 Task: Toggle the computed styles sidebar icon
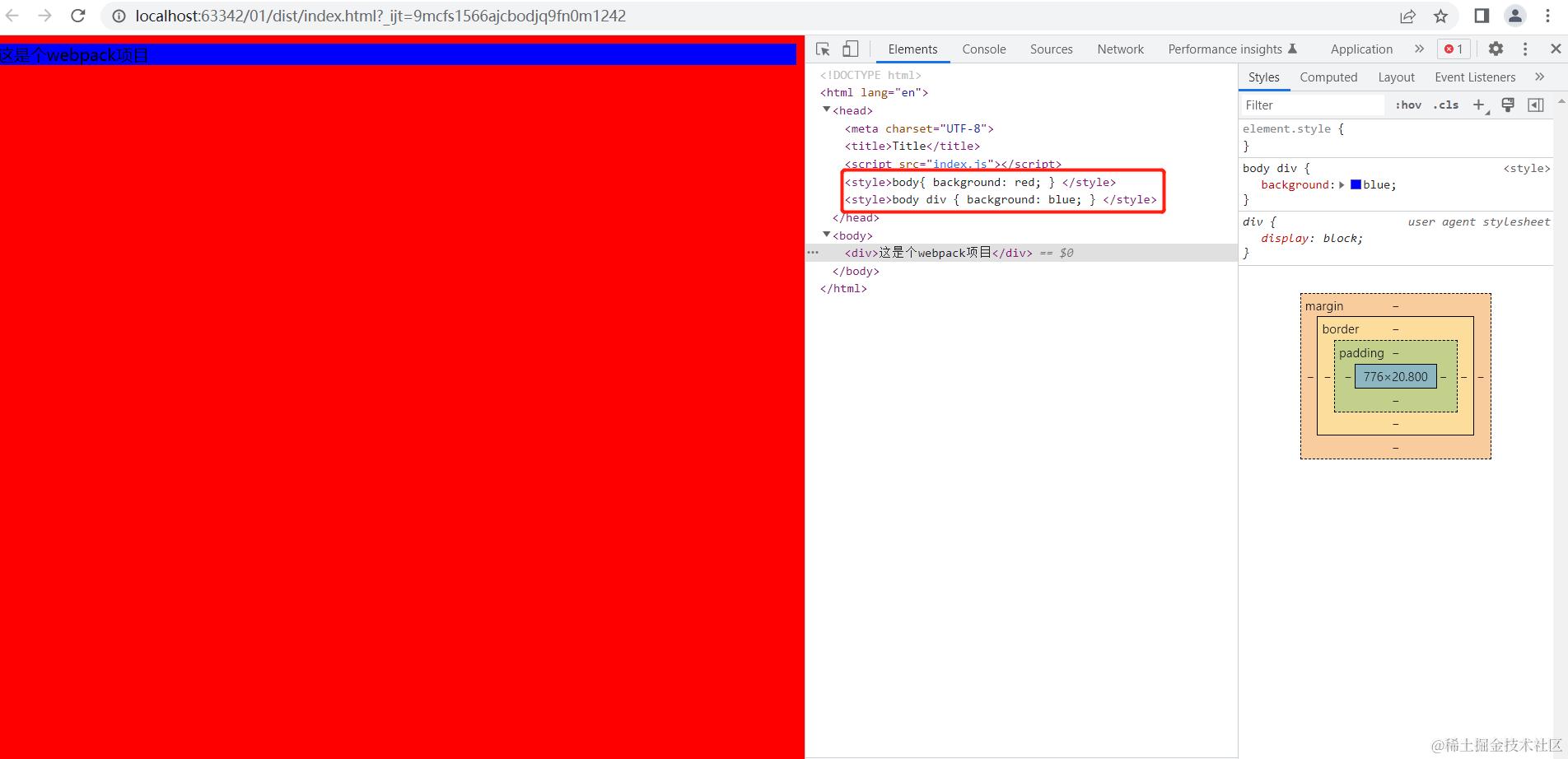(1536, 105)
